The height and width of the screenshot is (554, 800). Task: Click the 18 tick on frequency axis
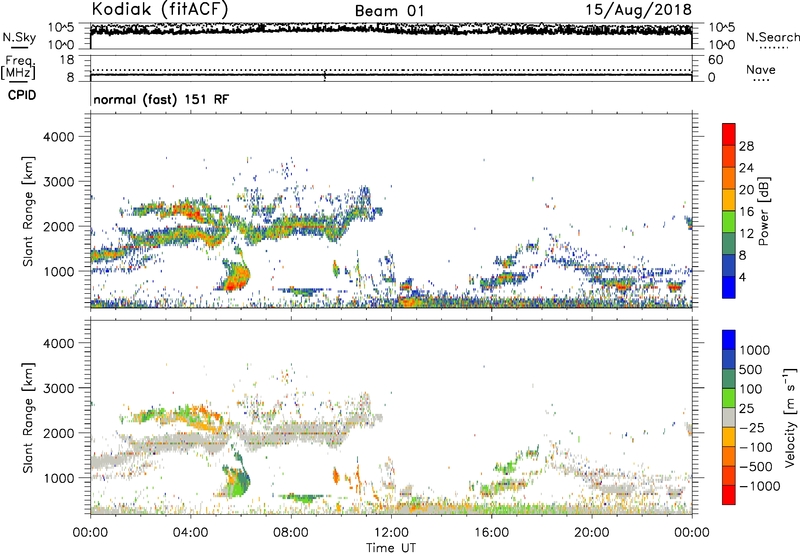[x=67, y=60]
